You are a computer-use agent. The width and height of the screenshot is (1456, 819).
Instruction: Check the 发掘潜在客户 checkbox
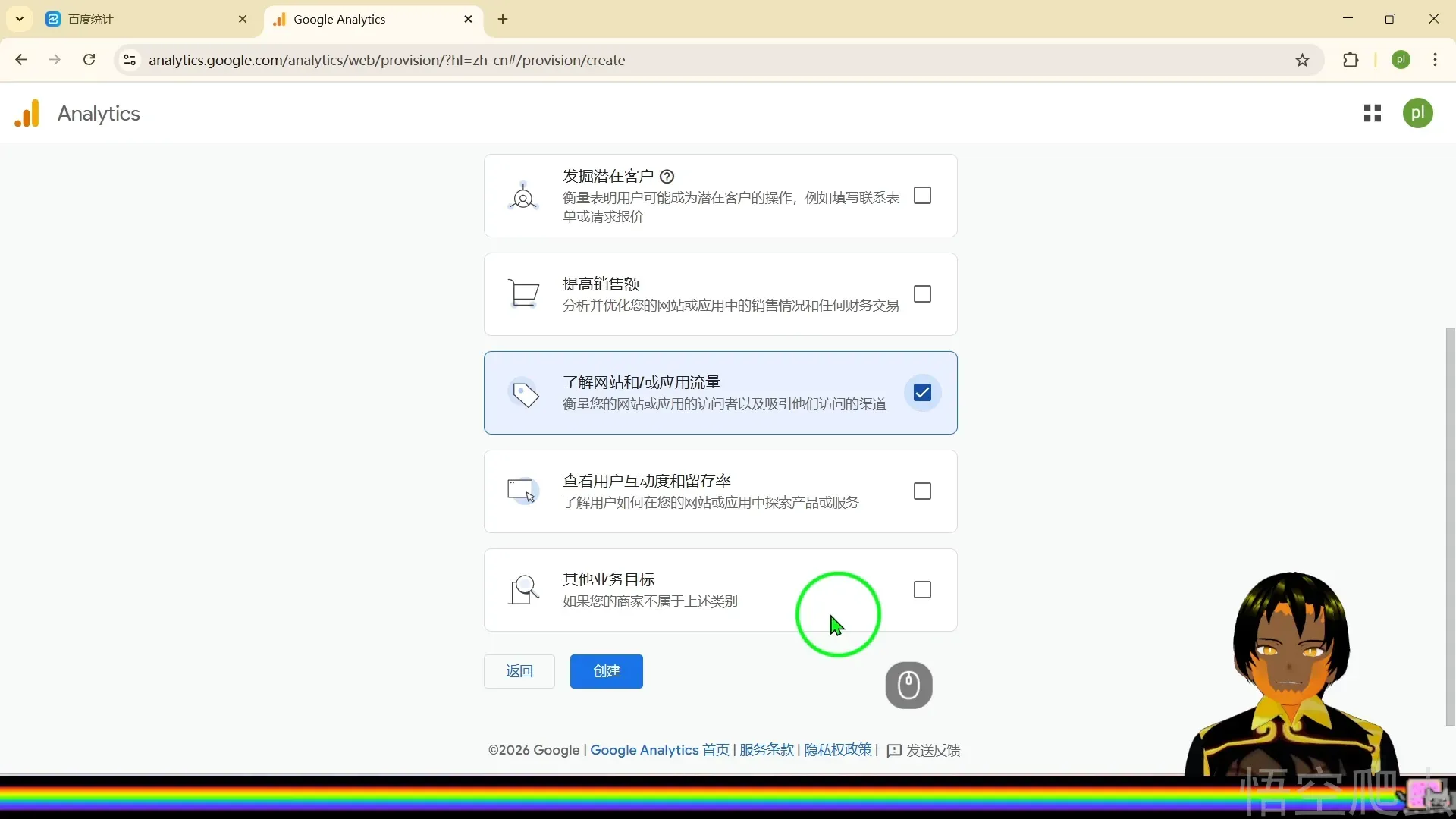click(x=922, y=196)
